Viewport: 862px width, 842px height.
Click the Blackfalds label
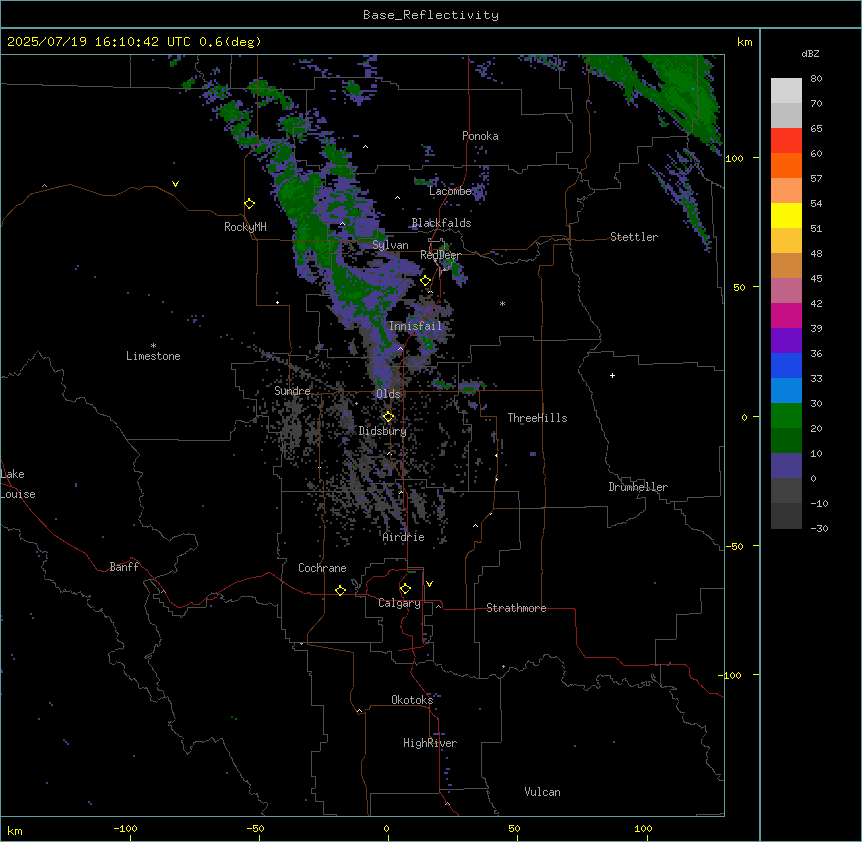pyautogui.click(x=441, y=223)
